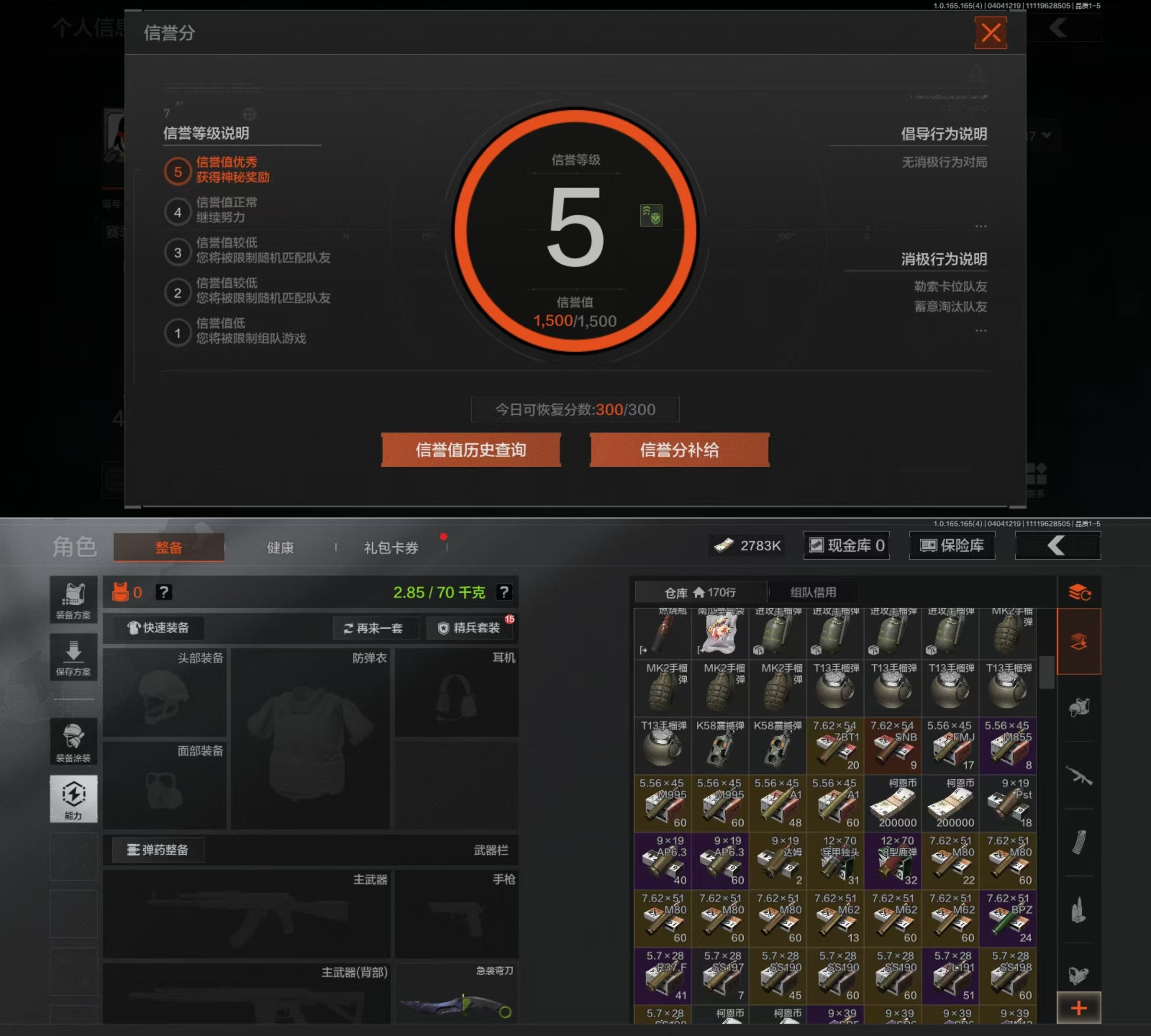Viewport: 1151px width, 1036px height.
Task: Open the 装备方案 loadout icon
Action: coord(73,600)
